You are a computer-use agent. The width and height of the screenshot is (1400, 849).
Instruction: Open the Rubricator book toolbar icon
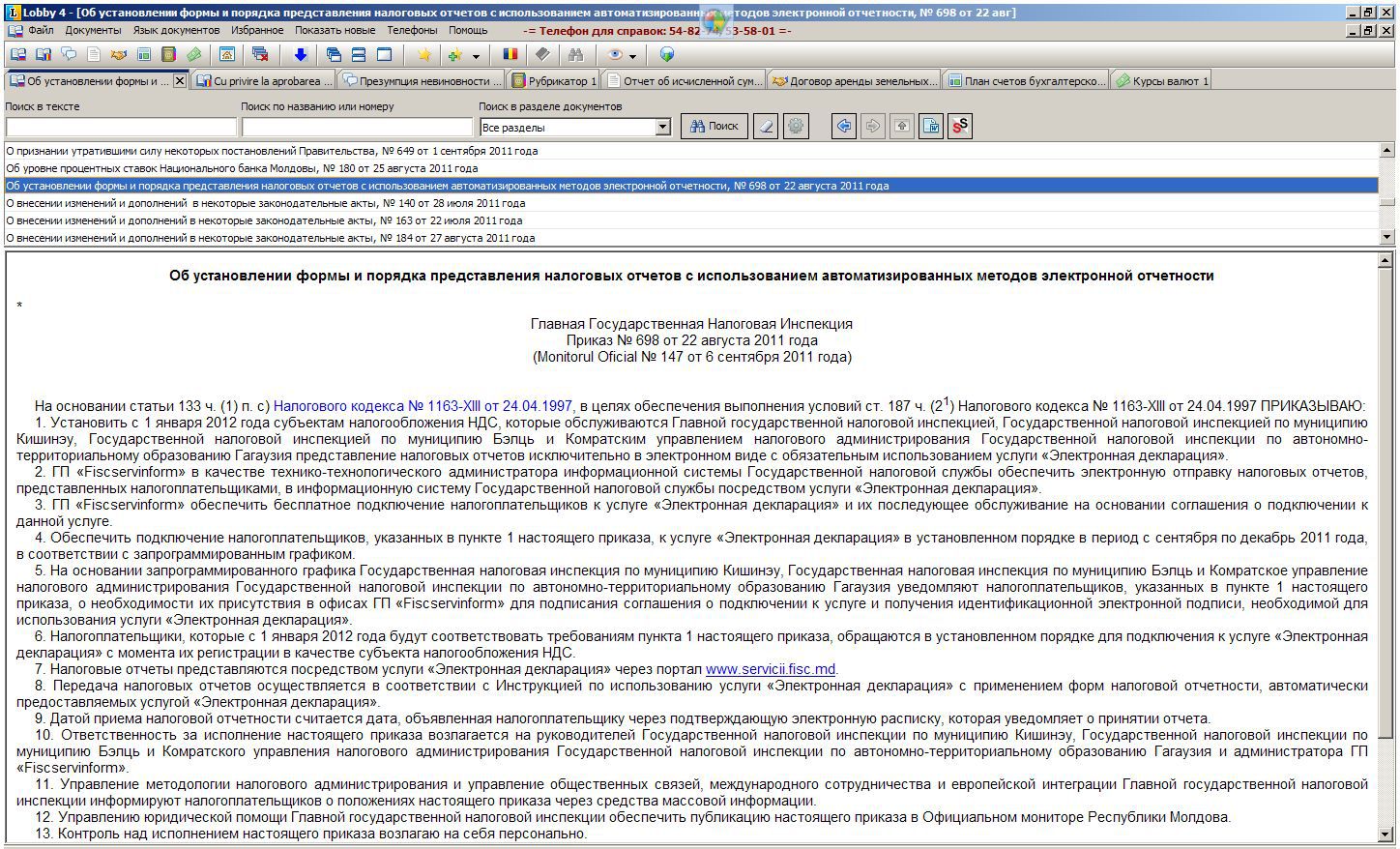pos(169,55)
